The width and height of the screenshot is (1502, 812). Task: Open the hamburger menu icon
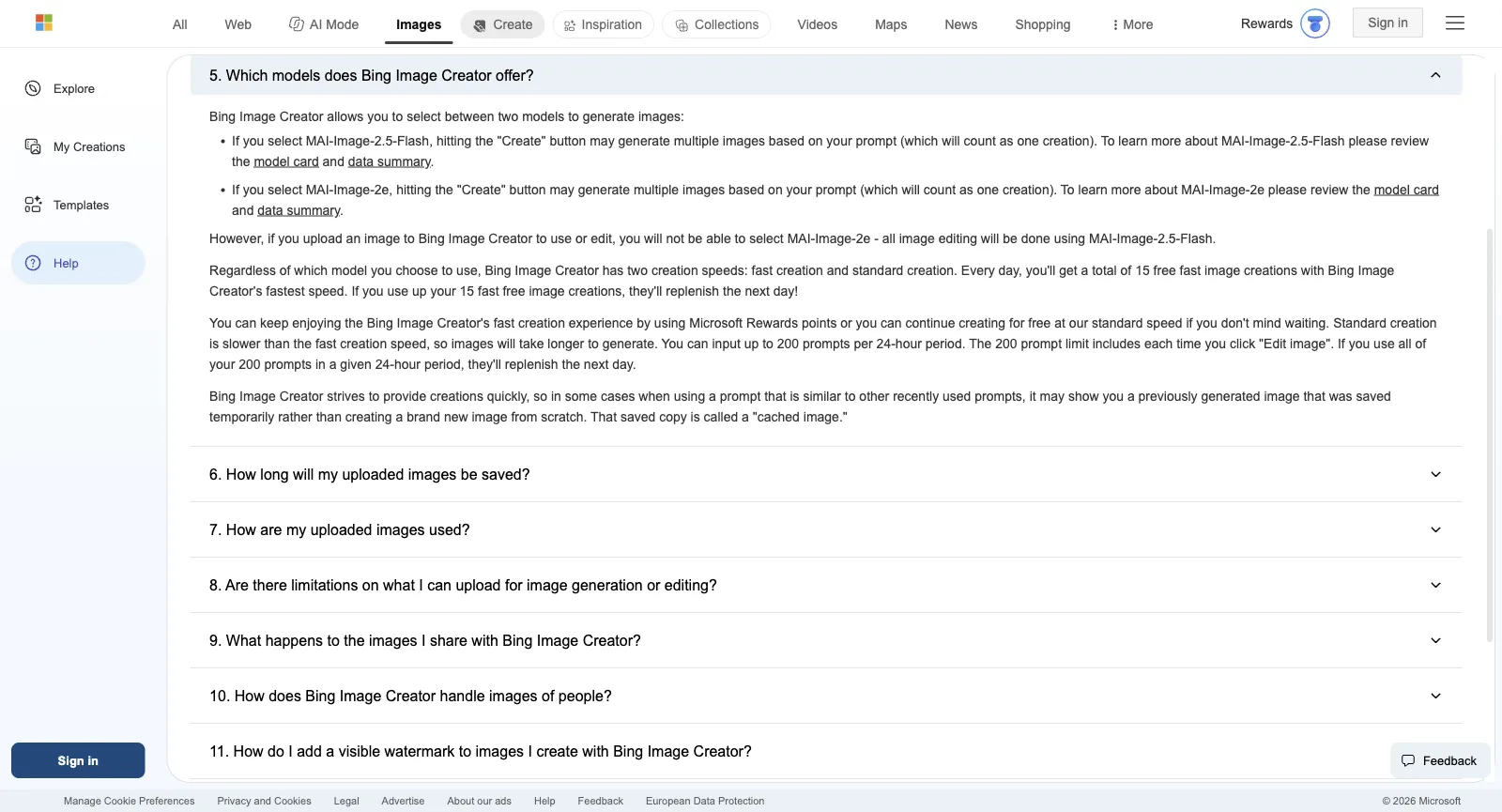pyautogui.click(x=1455, y=23)
